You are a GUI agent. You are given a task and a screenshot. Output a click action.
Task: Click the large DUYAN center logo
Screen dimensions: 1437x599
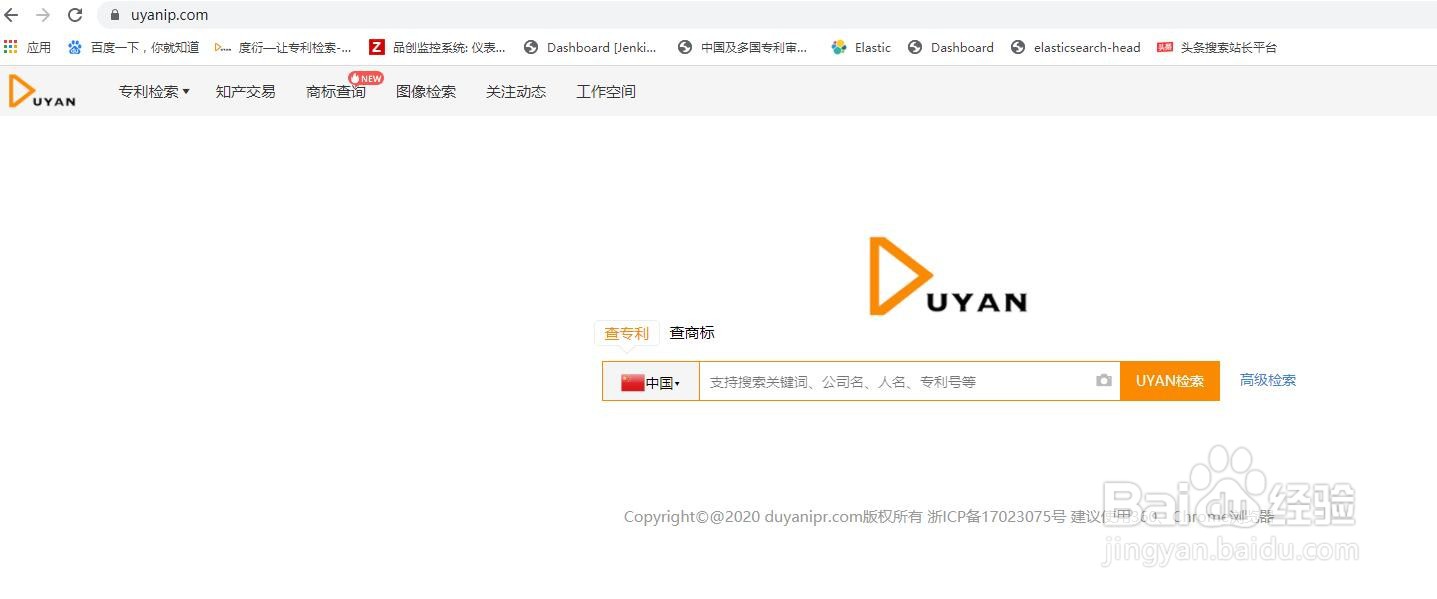[948, 276]
